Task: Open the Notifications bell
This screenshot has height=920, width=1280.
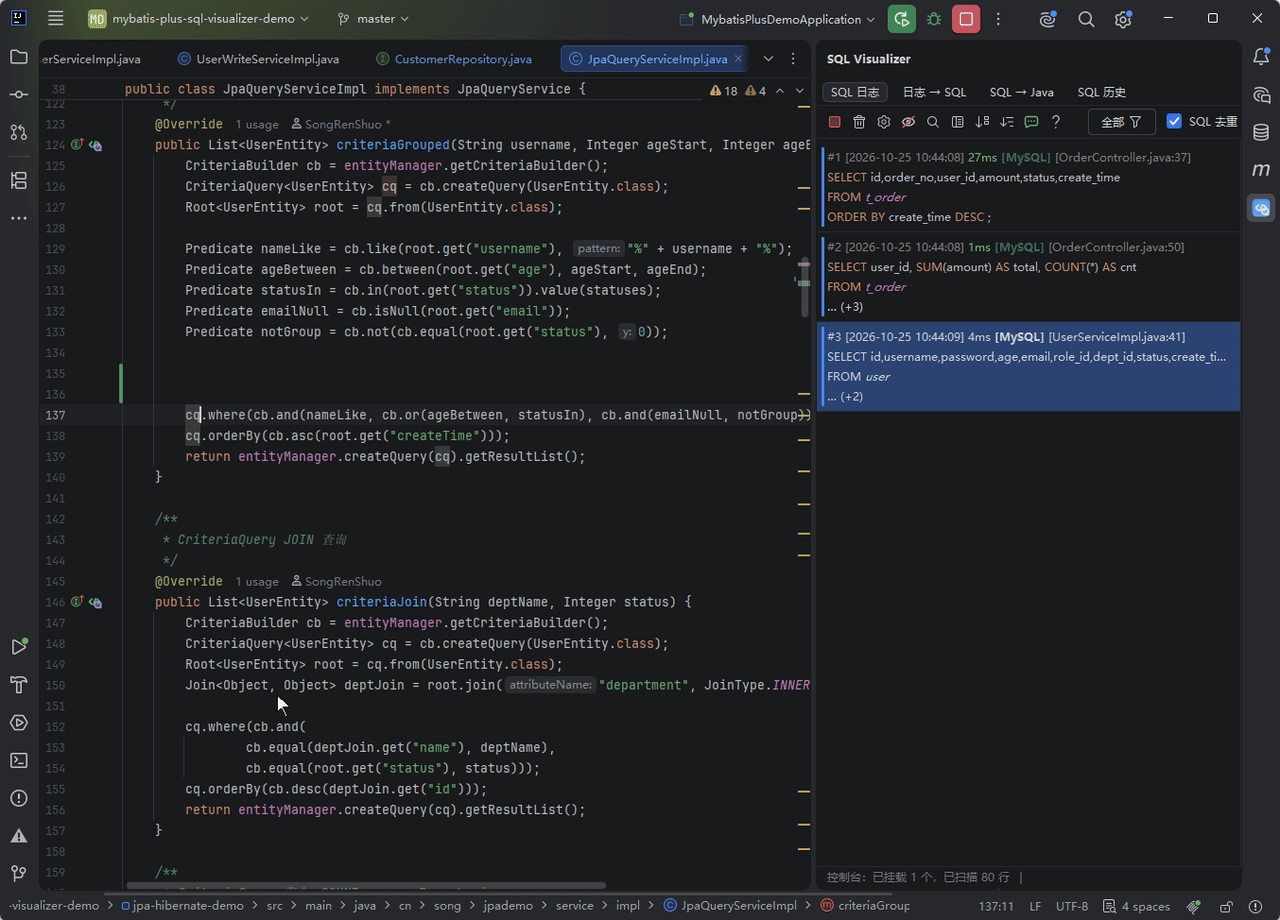Action: click(x=1261, y=57)
